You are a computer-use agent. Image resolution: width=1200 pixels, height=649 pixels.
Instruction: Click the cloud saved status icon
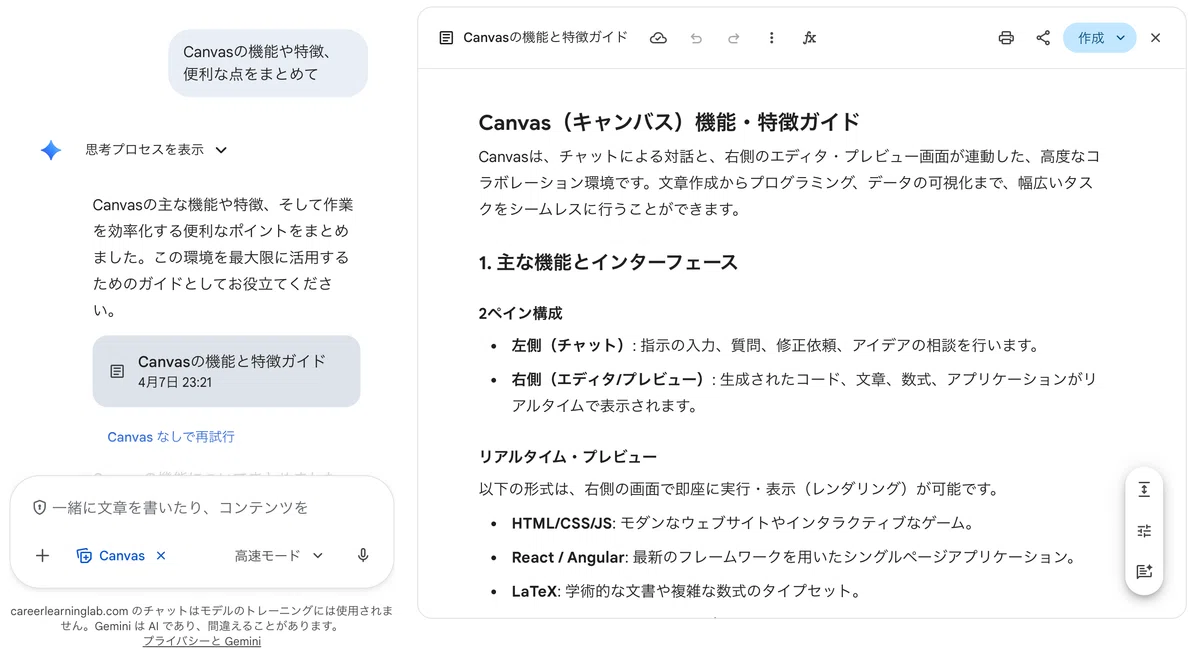tap(658, 38)
